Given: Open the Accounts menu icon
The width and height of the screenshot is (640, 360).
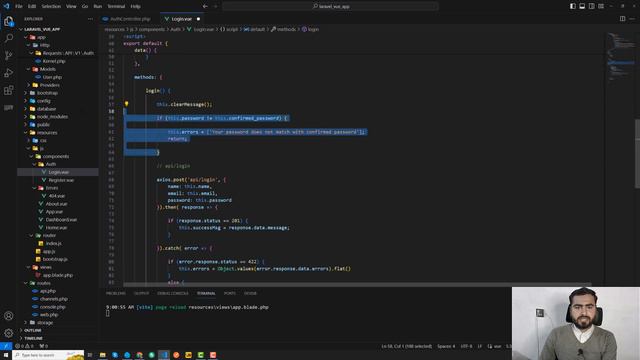Looking at the screenshot, I should [x=8, y=316].
